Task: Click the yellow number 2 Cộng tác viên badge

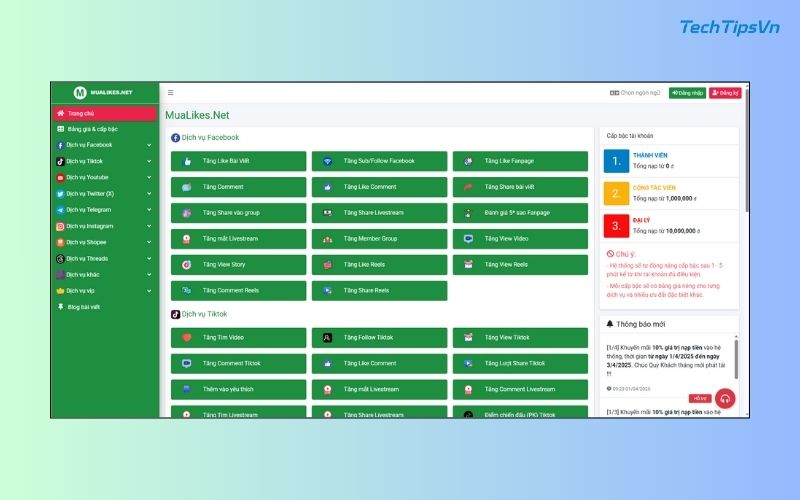Action: coord(616,194)
